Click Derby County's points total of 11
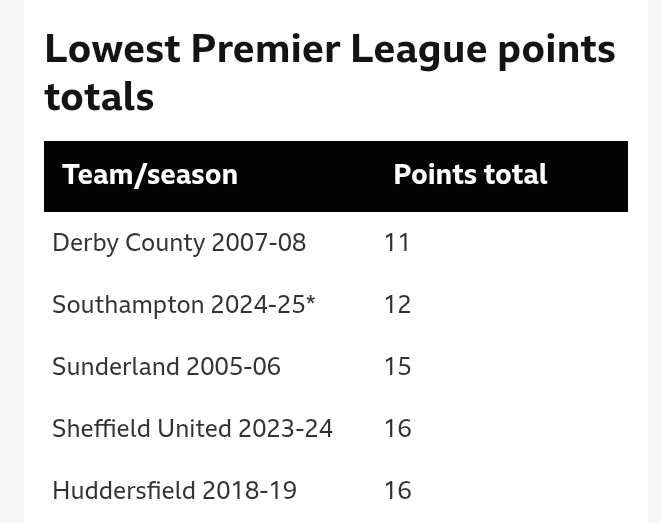The width and height of the screenshot is (662, 523). tap(397, 243)
